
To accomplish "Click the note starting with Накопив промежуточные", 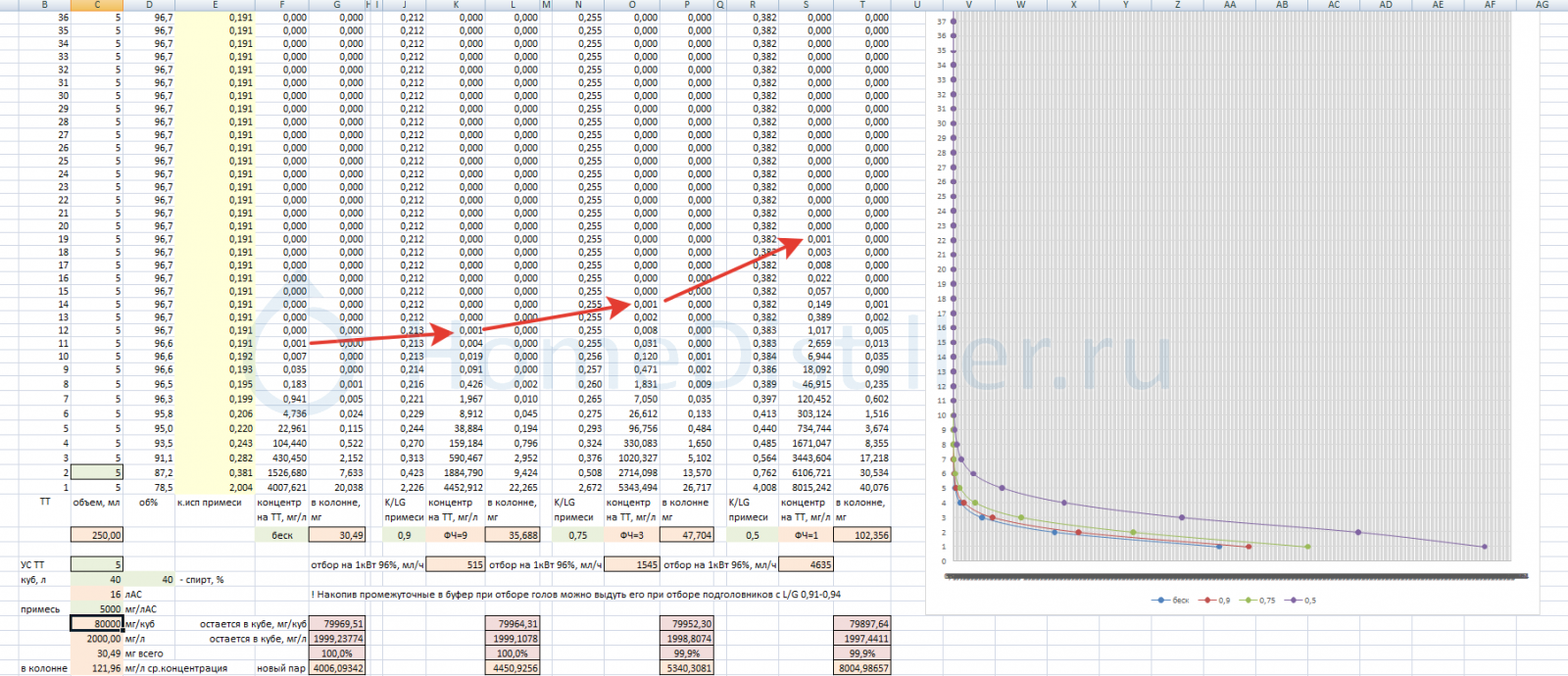I will coord(575,594).
